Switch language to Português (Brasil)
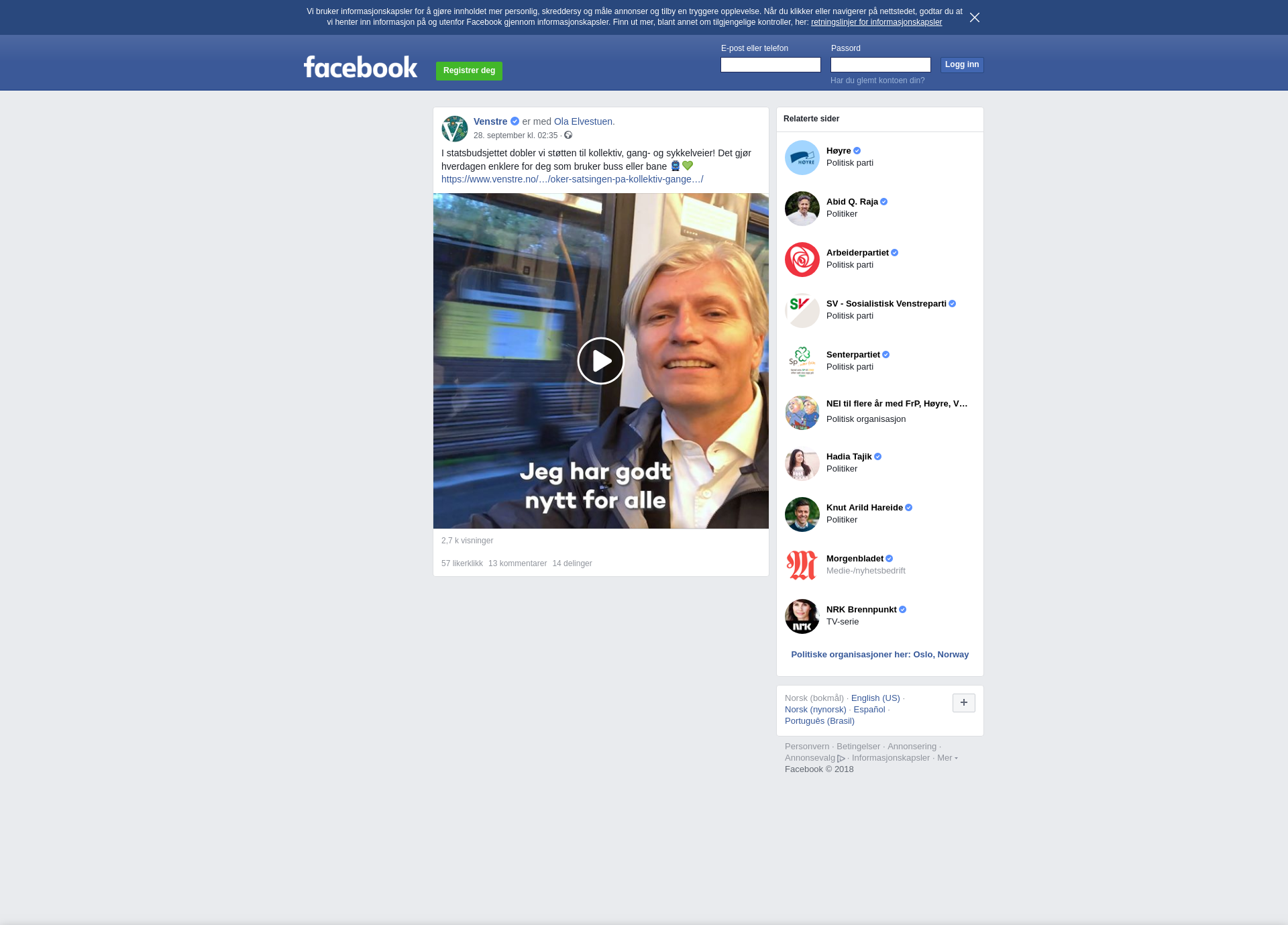The height and width of the screenshot is (925, 1288). [820, 721]
